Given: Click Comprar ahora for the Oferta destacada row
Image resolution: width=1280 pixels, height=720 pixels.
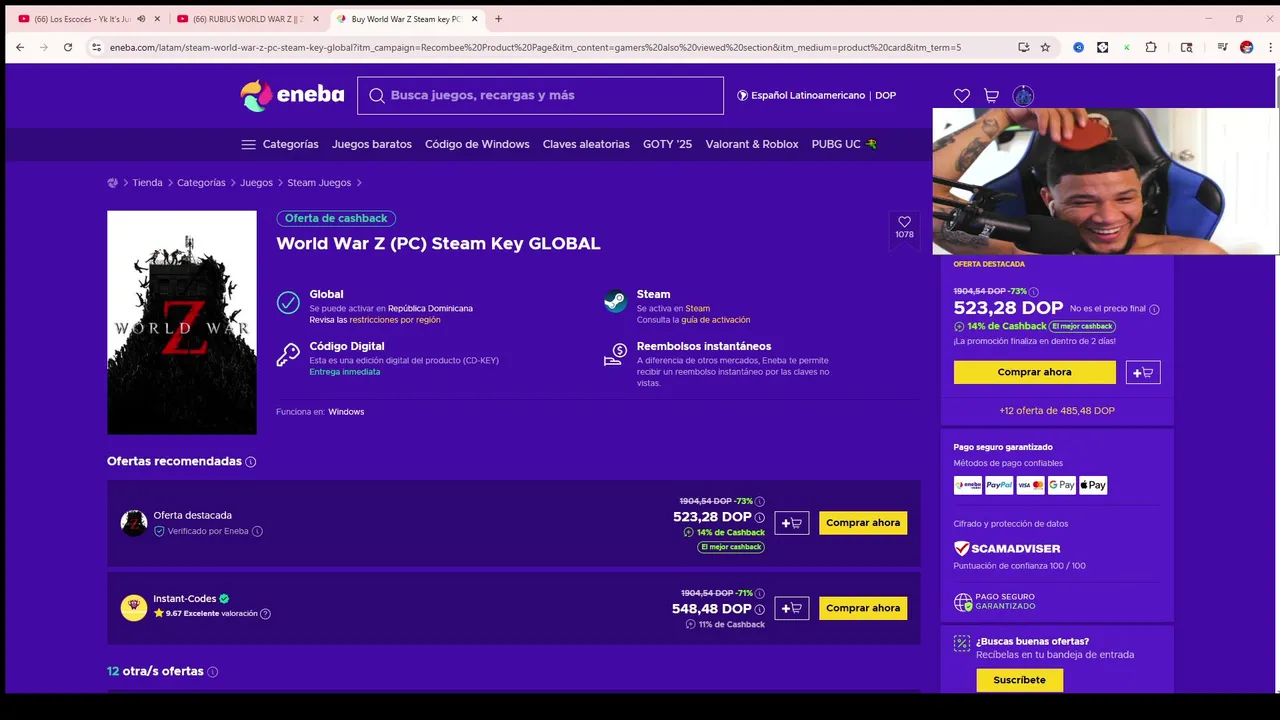Looking at the screenshot, I should click(863, 523).
